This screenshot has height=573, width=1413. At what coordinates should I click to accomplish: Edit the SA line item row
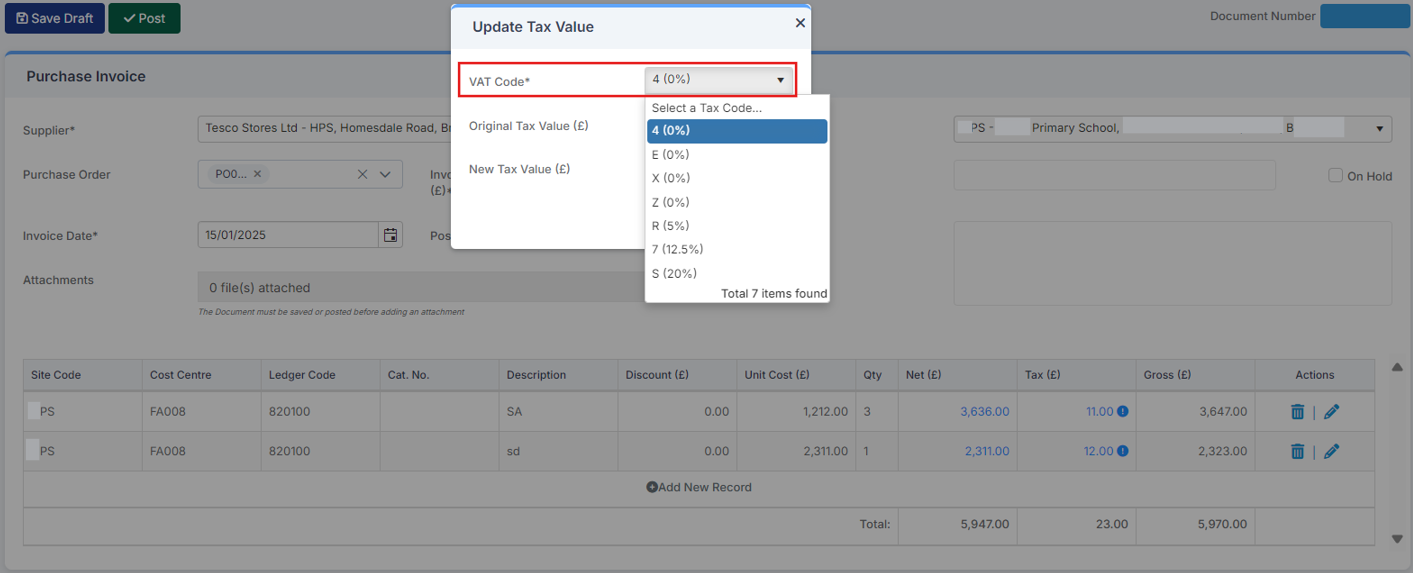point(1331,411)
